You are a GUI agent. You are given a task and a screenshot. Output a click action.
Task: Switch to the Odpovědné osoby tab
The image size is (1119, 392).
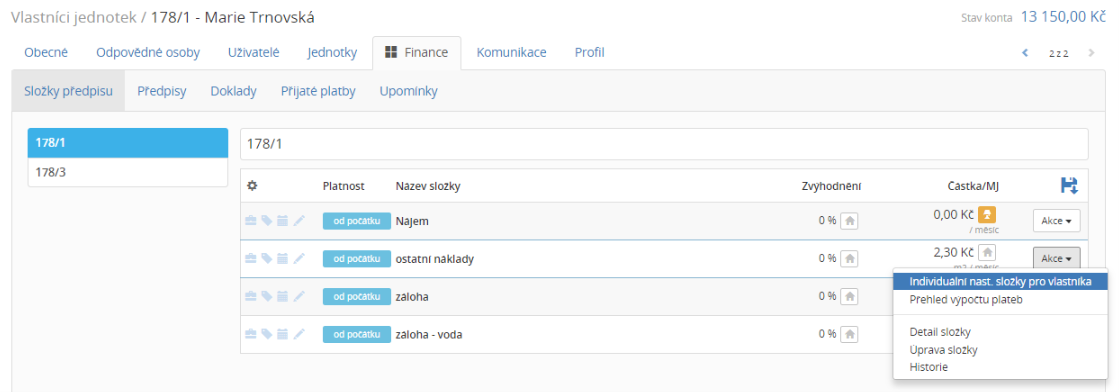[148, 53]
